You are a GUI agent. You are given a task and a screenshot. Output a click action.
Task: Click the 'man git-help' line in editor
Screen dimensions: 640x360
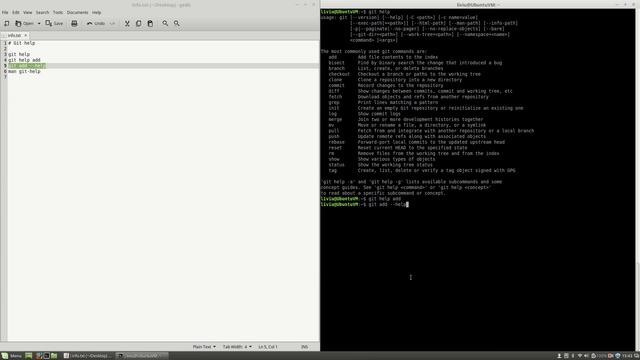[x=24, y=71]
